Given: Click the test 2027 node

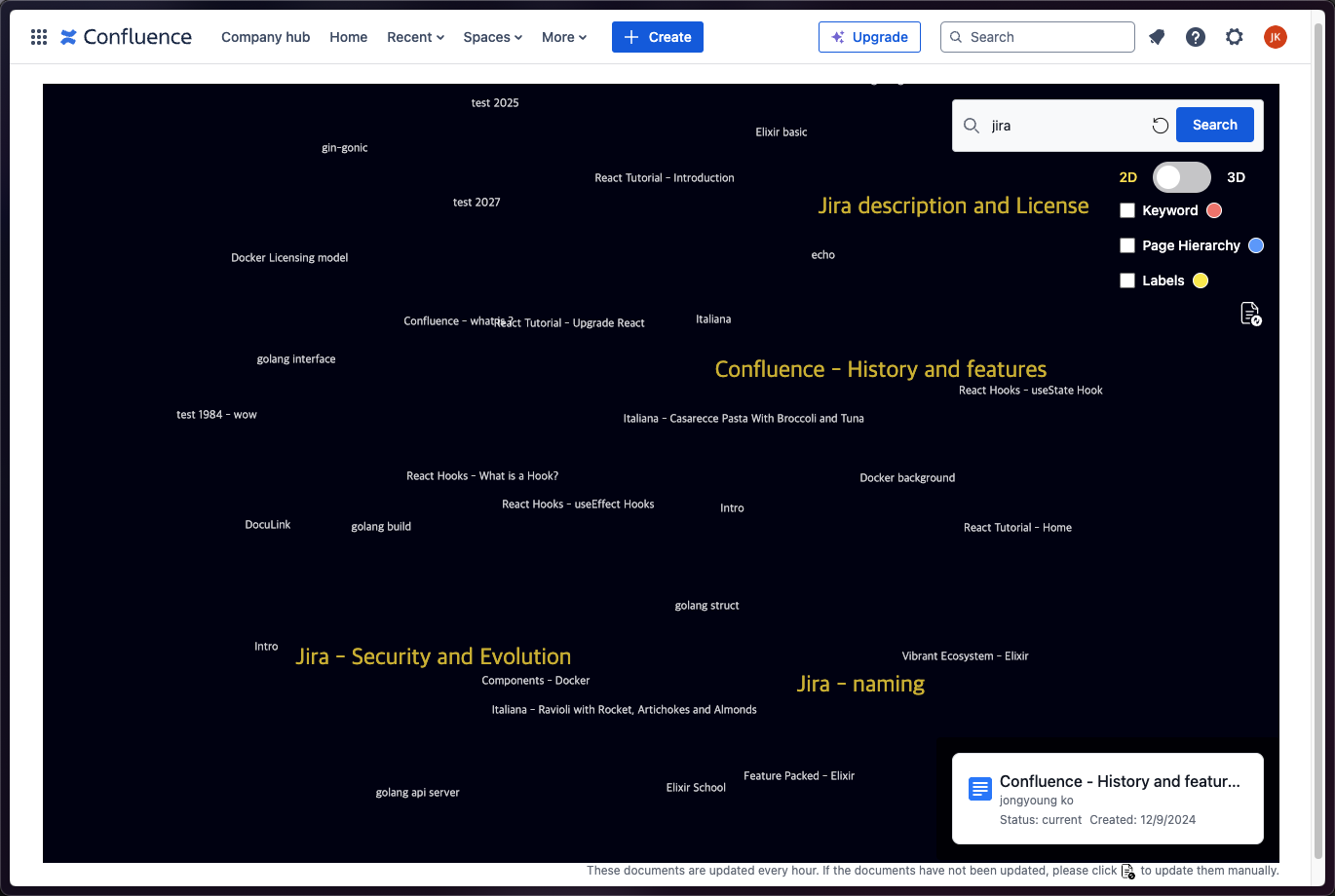Looking at the screenshot, I should pyautogui.click(x=477, y=202).
